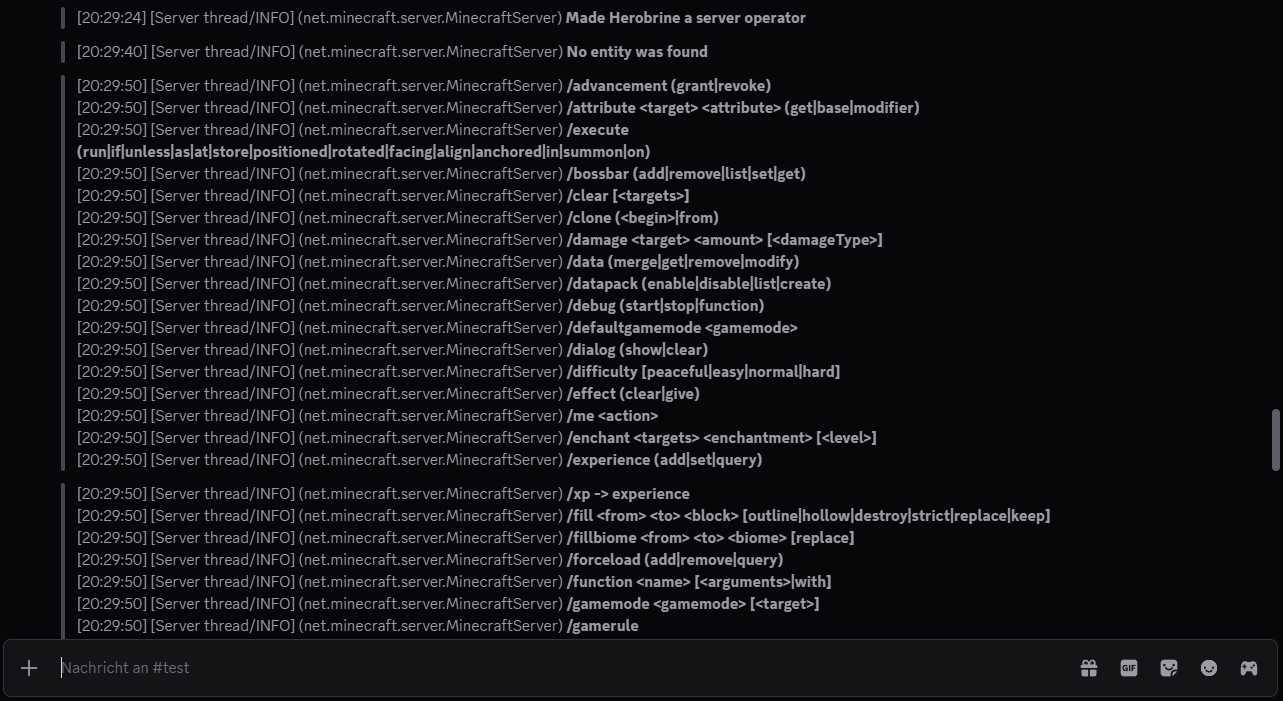The height and width of the screenshot is (701, 1283).
Task: Click the '/gamerule' log line
Action: 358,626
